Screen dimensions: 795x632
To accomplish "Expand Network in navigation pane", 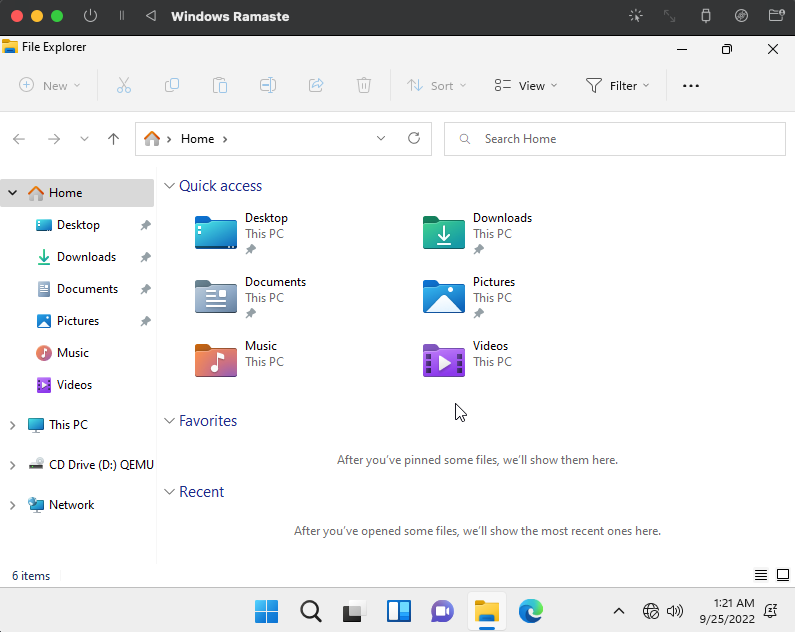I will tap(13, 505).
